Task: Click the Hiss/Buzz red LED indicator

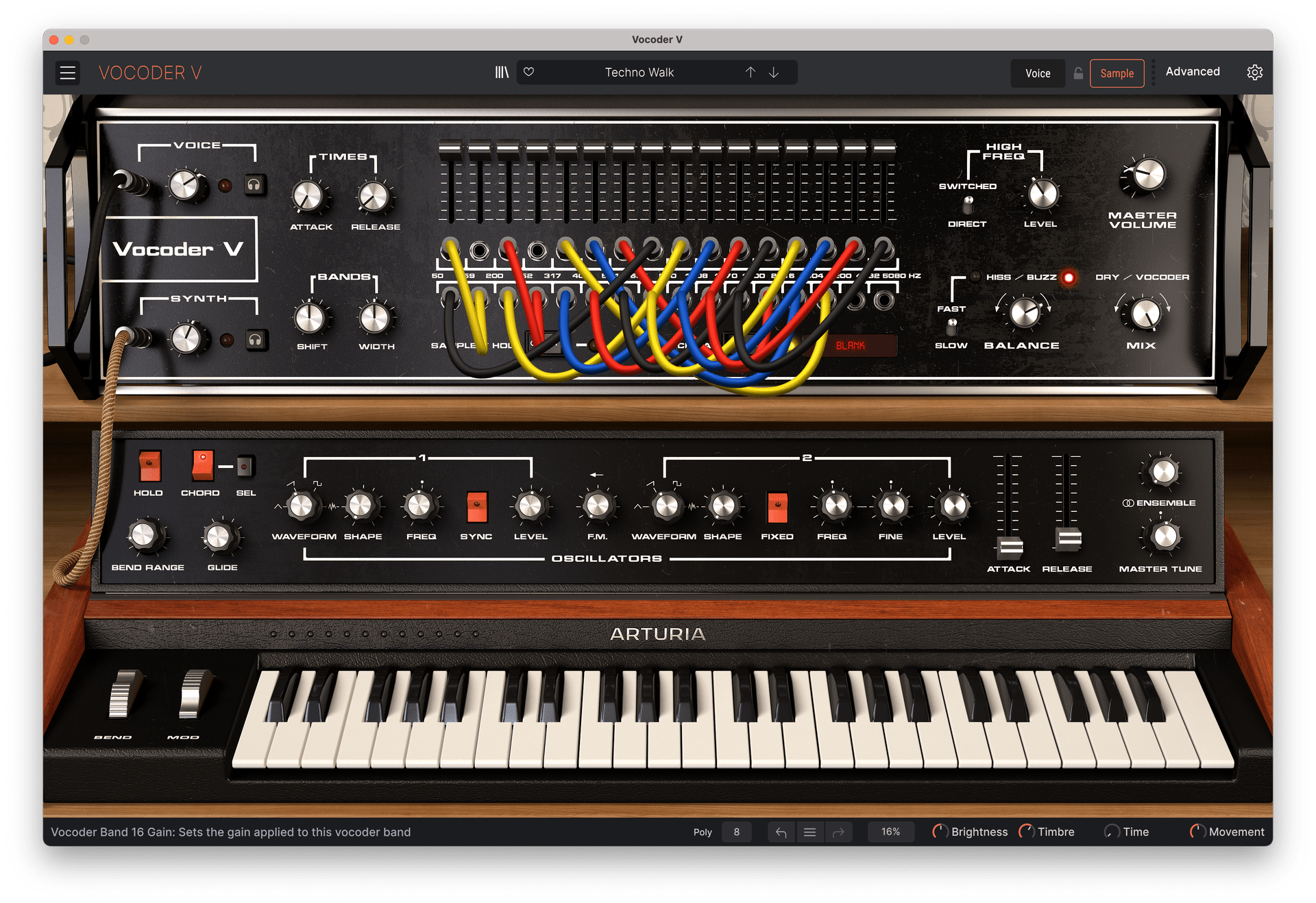Action: [x=1068, y=277]
